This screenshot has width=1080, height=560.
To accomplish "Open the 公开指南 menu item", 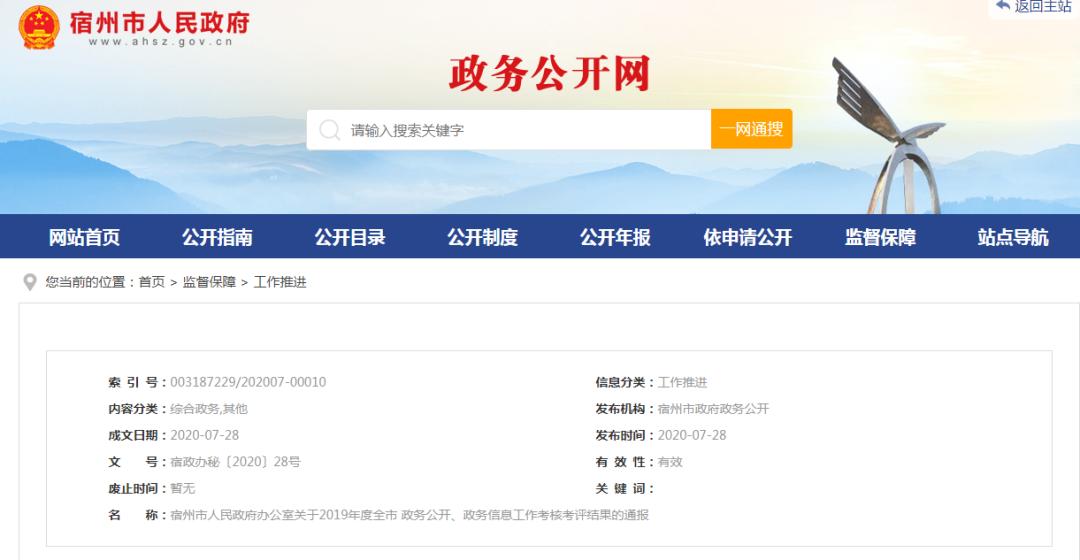I will 217,237.
